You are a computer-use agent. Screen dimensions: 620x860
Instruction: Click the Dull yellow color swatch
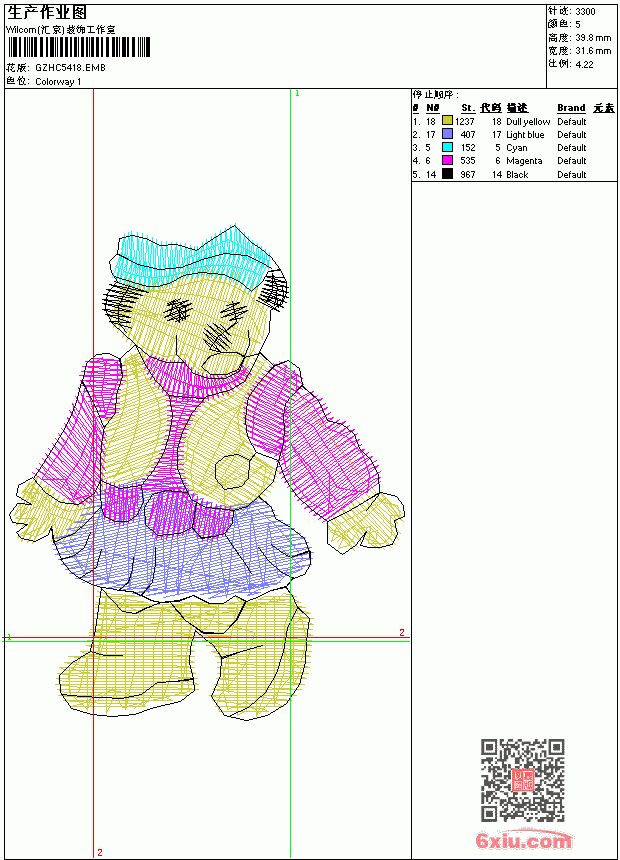tap(447, 121)
